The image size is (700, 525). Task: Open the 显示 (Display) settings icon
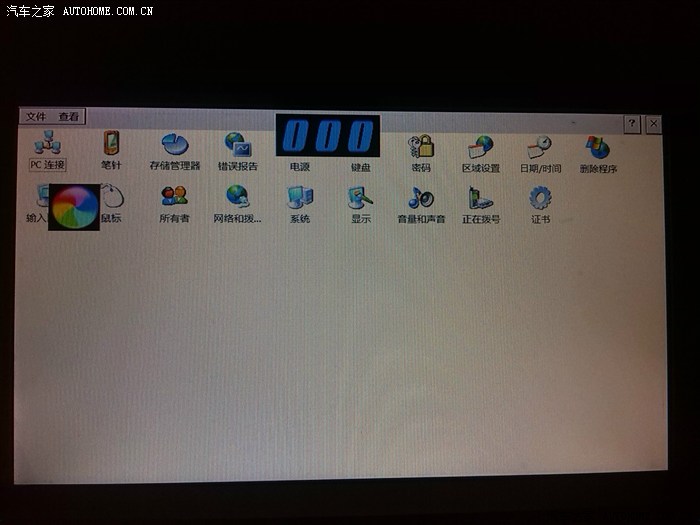[x=361, y=198]
